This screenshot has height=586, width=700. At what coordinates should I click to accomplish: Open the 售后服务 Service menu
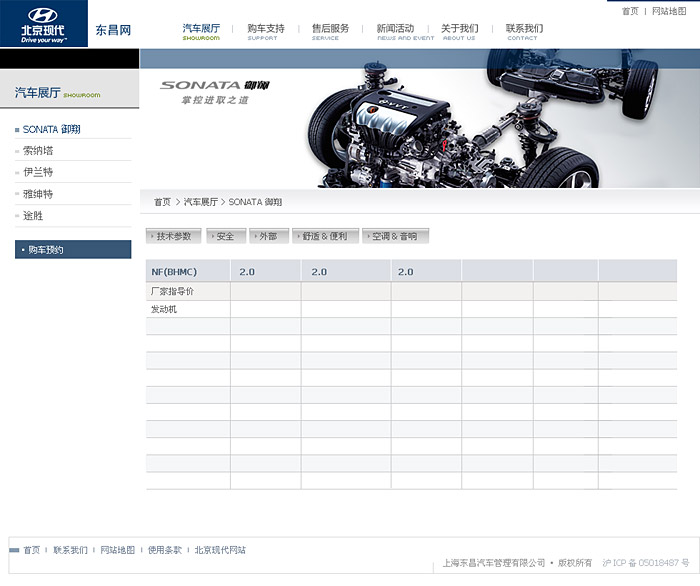[x=330, y=32]
